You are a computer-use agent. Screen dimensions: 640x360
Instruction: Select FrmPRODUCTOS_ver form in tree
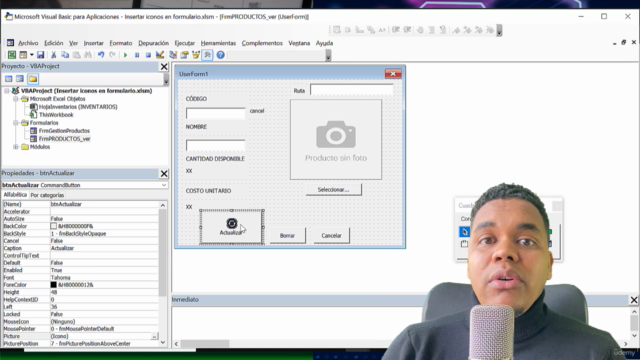click(x=64, y=139)
